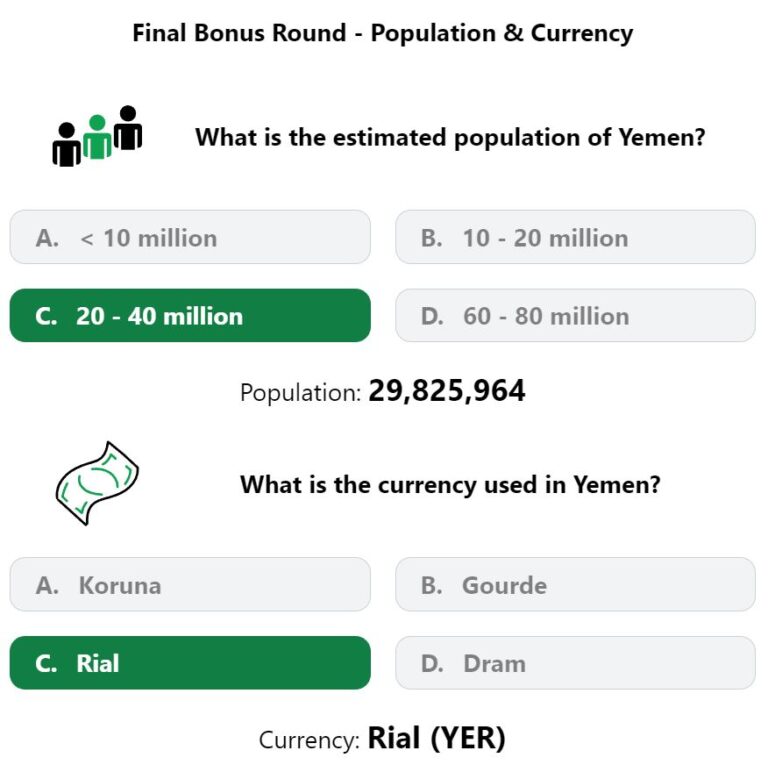
Task: Choose answer B, 10 - 20 million
Action: [x=575, y=237]
